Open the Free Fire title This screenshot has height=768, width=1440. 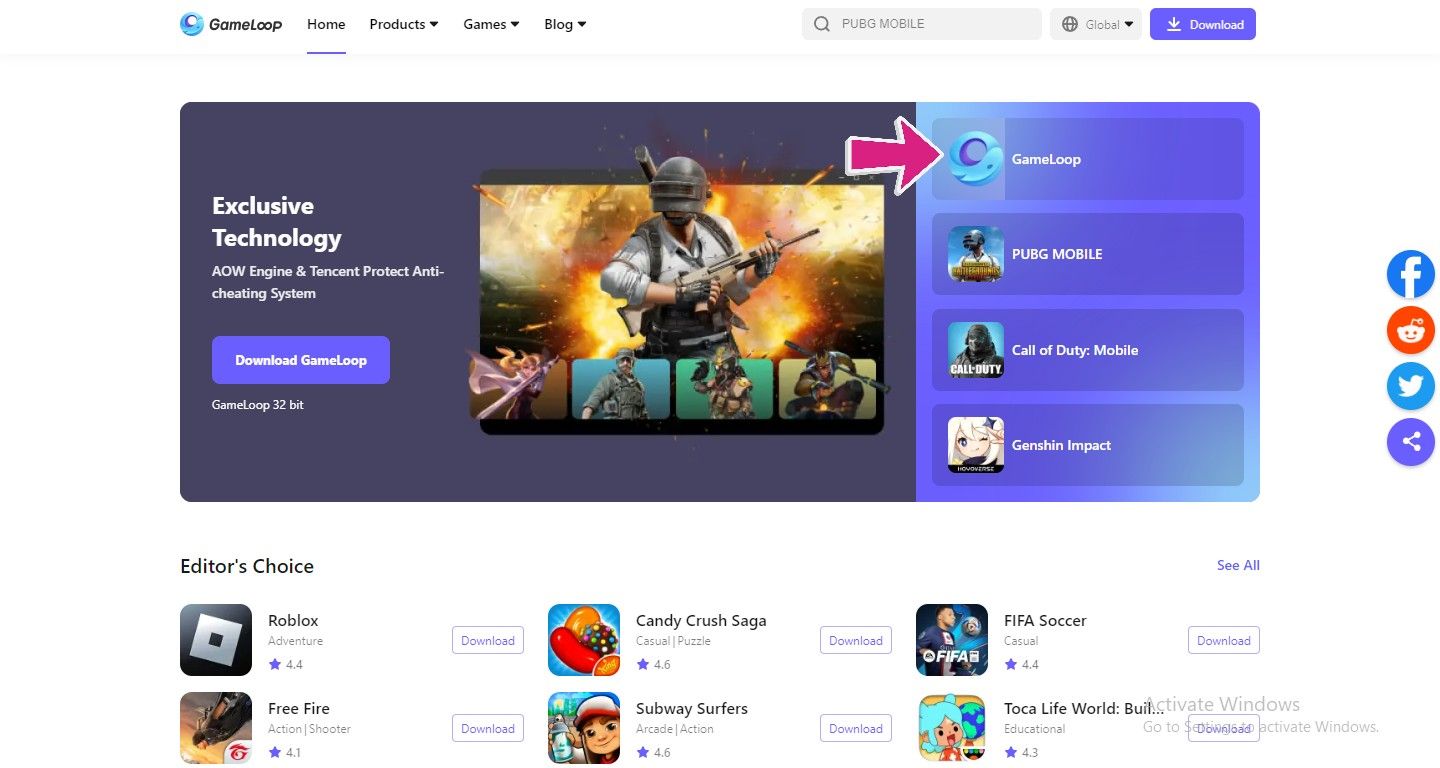[x=299, y=708]
